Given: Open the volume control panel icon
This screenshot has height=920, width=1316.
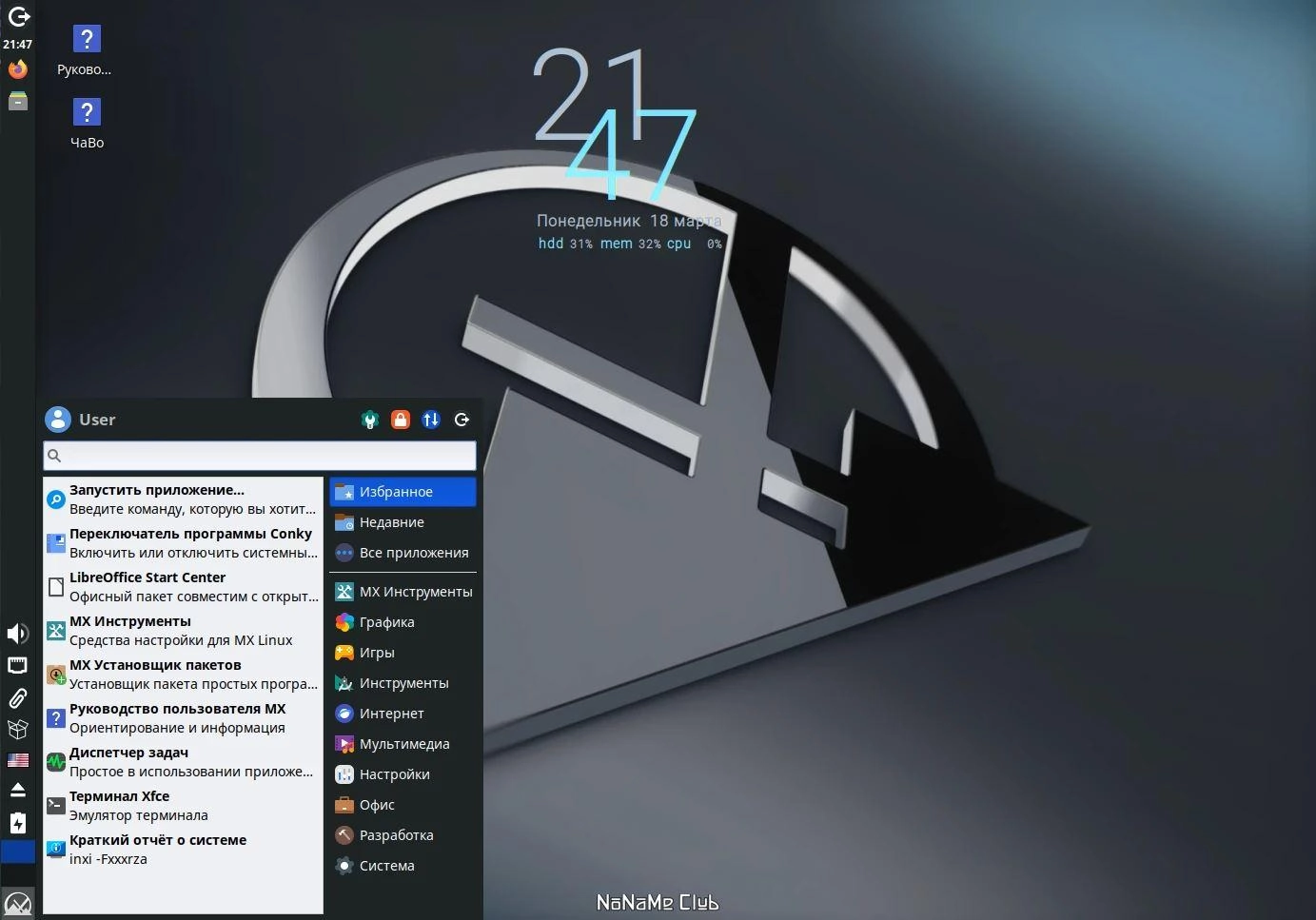Looking at the screenshot, I should tap(18, 634).
